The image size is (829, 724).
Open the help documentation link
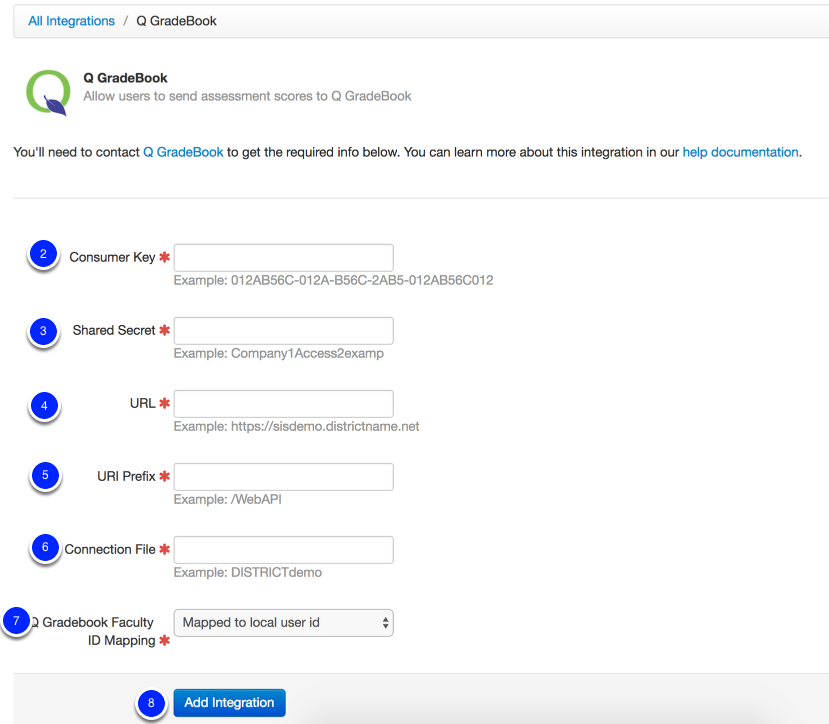pos(740,152)
